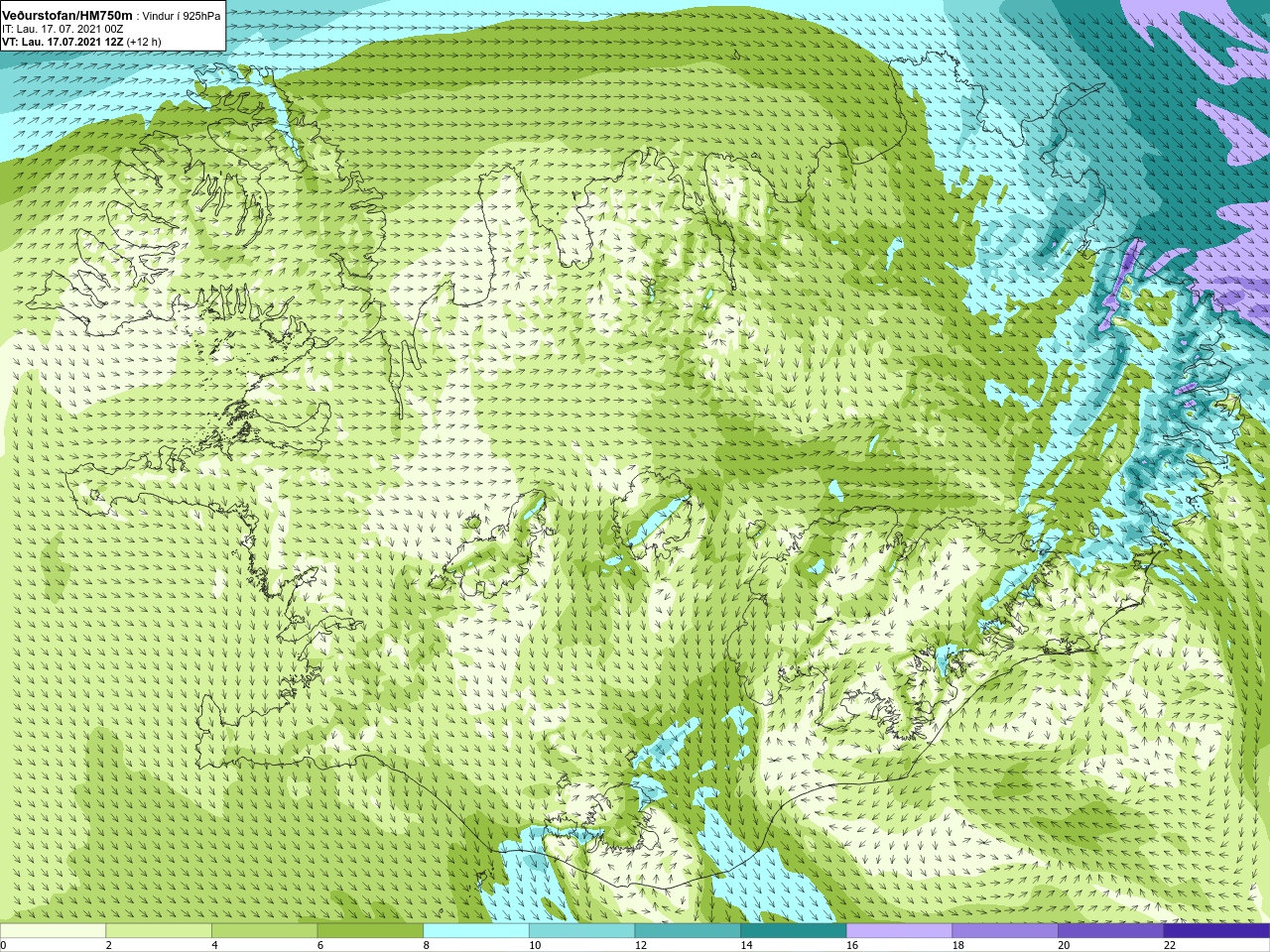Screen dimensions: 1270x952
Task: Click the "IT: Lau. 17. 07. 2021 00Z" line
Action: (x=63, y=30)
